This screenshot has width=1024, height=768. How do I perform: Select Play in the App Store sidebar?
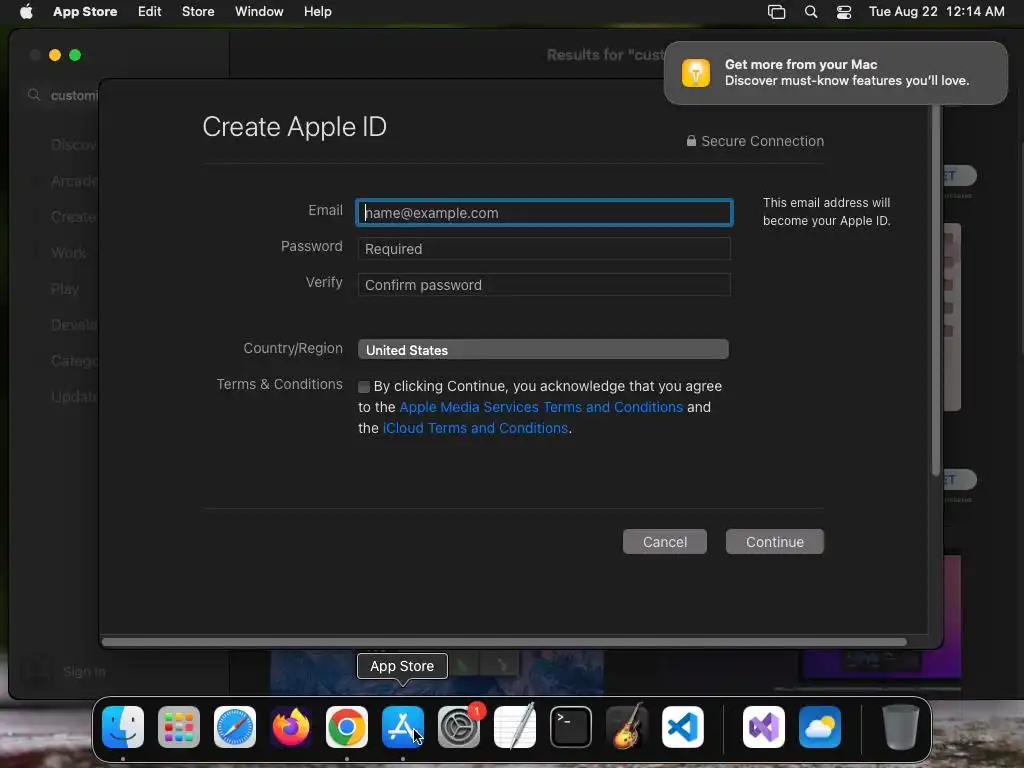coord(65,289)
